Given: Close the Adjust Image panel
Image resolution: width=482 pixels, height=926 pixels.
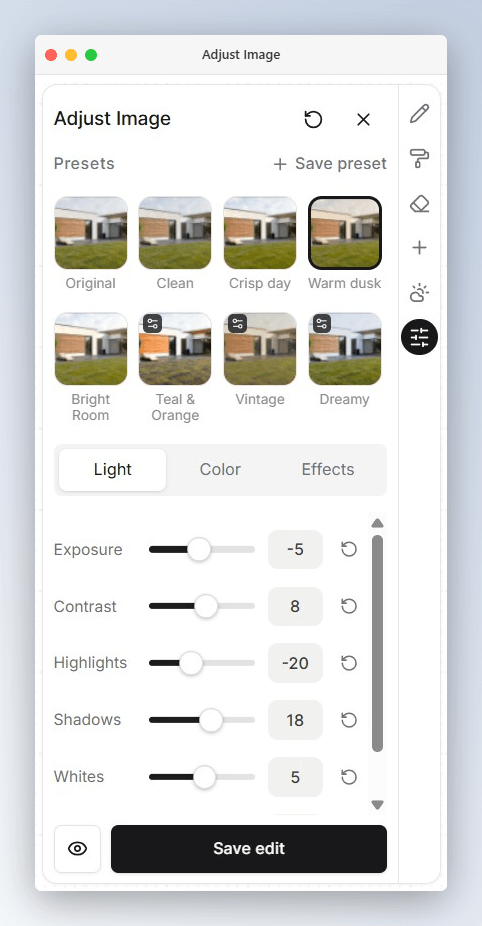Looking at the screenshot, I should (363, 119).
